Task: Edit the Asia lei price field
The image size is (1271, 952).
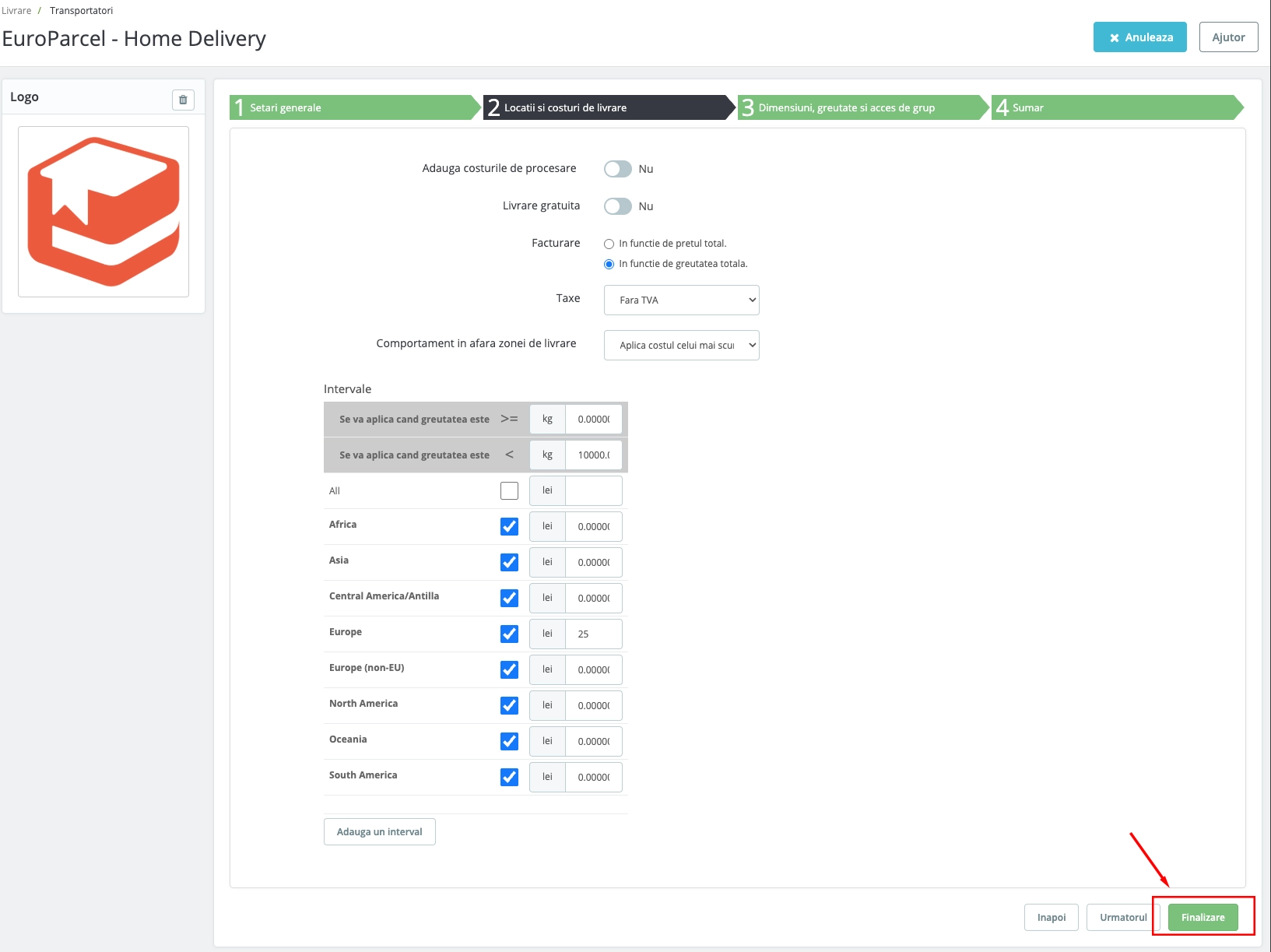Action: [x=594, y=562]
